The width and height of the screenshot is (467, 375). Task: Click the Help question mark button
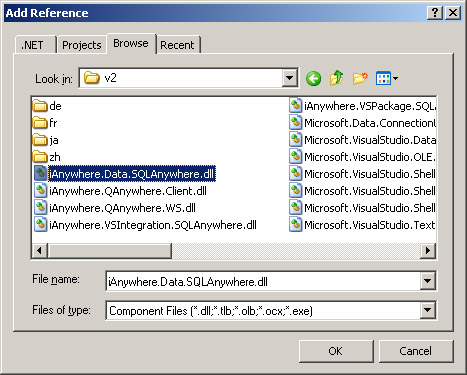click(x=435, y=13)
